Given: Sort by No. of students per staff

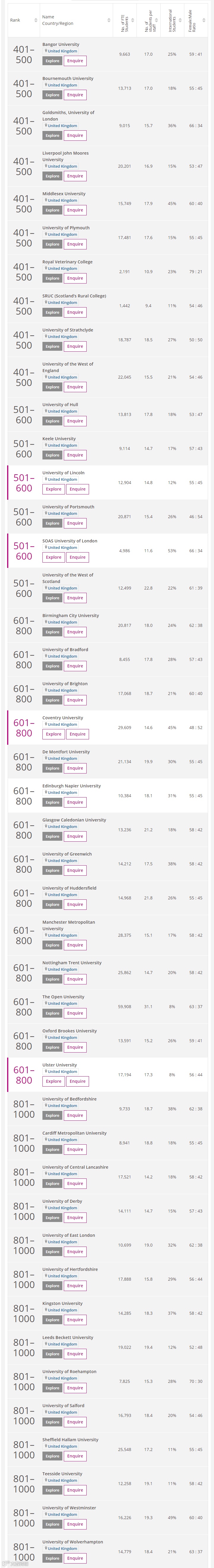Looking at the screenshot, I should coord(157,20).
